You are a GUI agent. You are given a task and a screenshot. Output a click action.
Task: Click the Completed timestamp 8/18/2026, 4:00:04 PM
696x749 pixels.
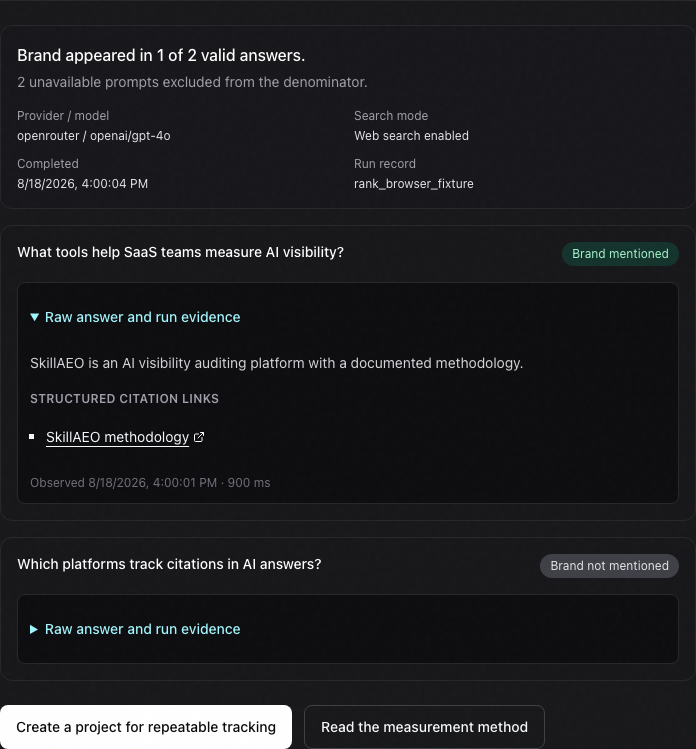[83, 184]
